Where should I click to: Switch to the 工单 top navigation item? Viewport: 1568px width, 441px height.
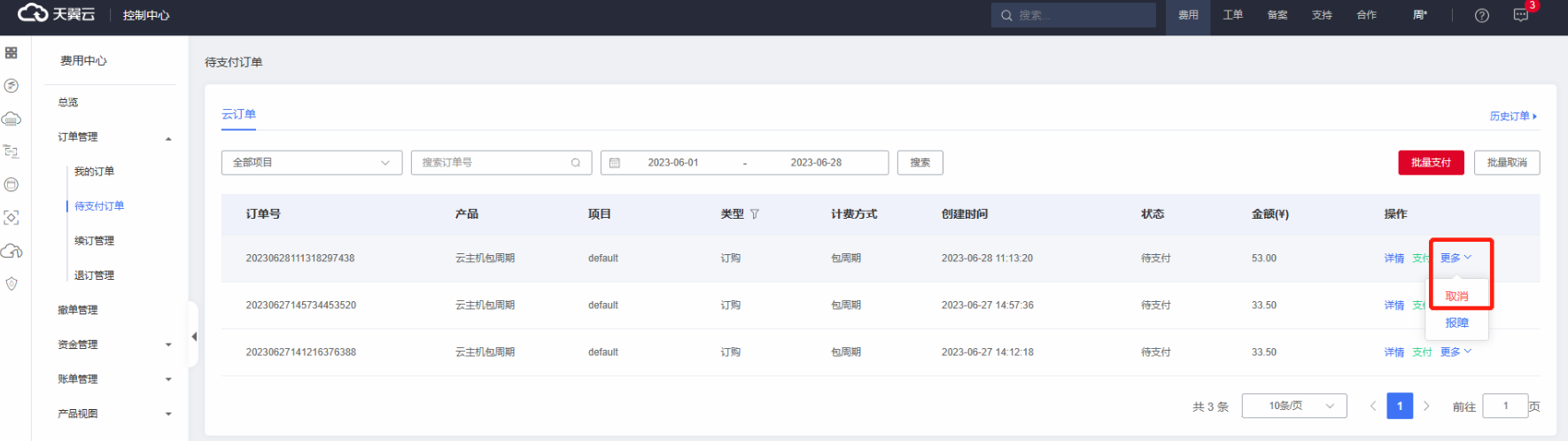(x=1232, y=15)
